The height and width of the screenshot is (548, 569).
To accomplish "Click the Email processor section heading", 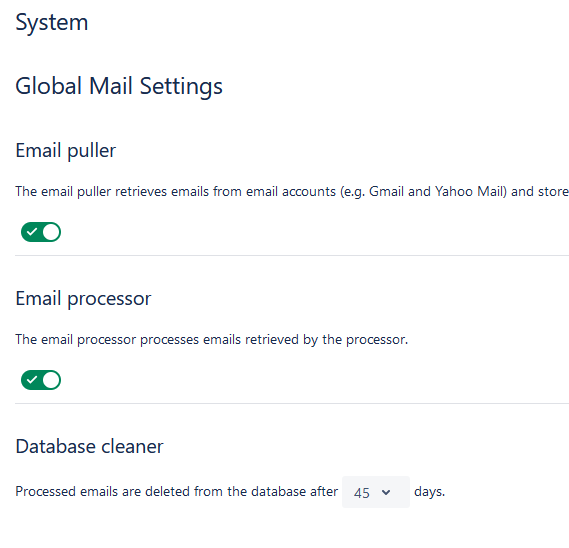I will [x=83, y=299].
